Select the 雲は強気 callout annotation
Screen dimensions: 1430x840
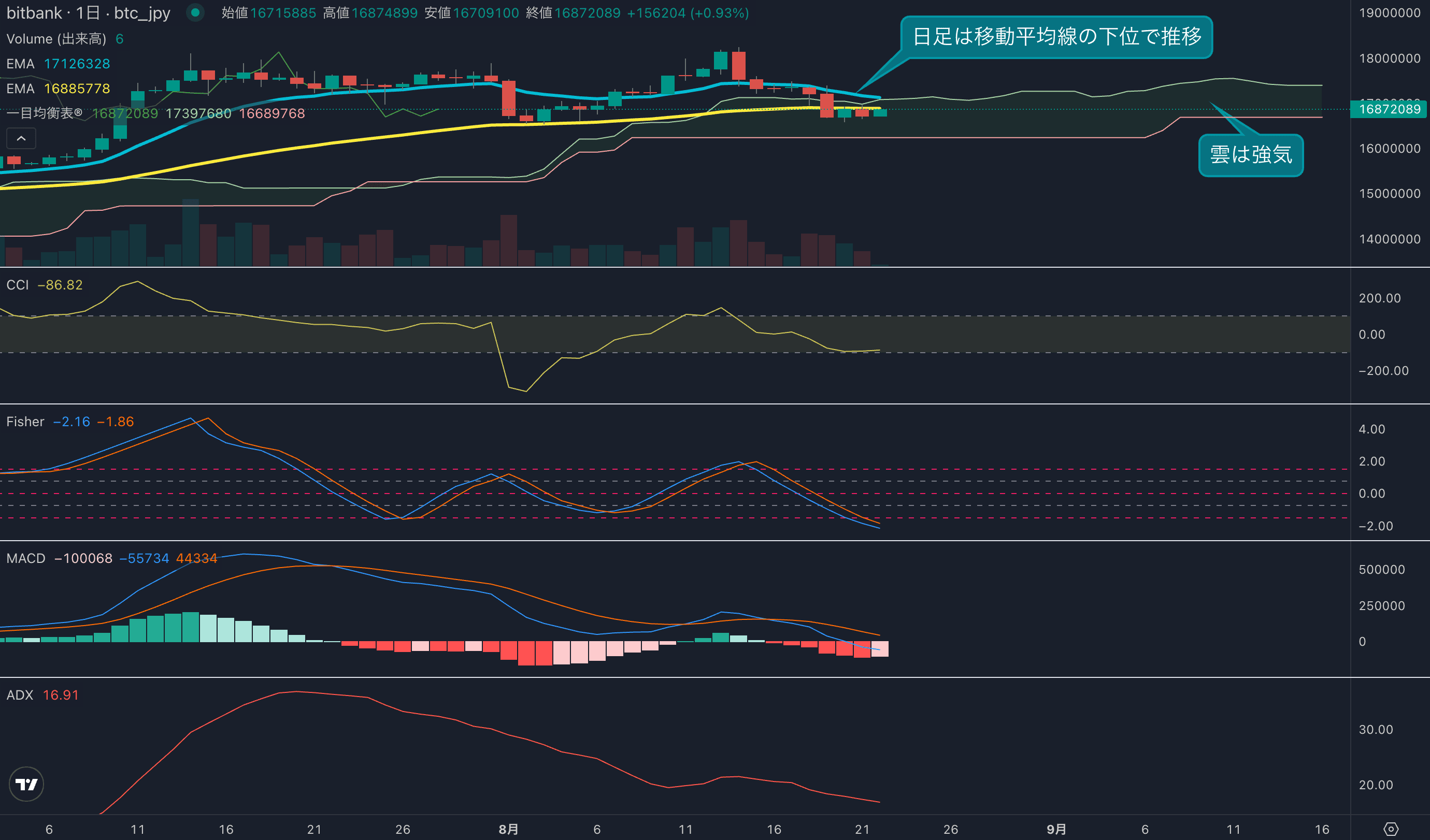1250,155
